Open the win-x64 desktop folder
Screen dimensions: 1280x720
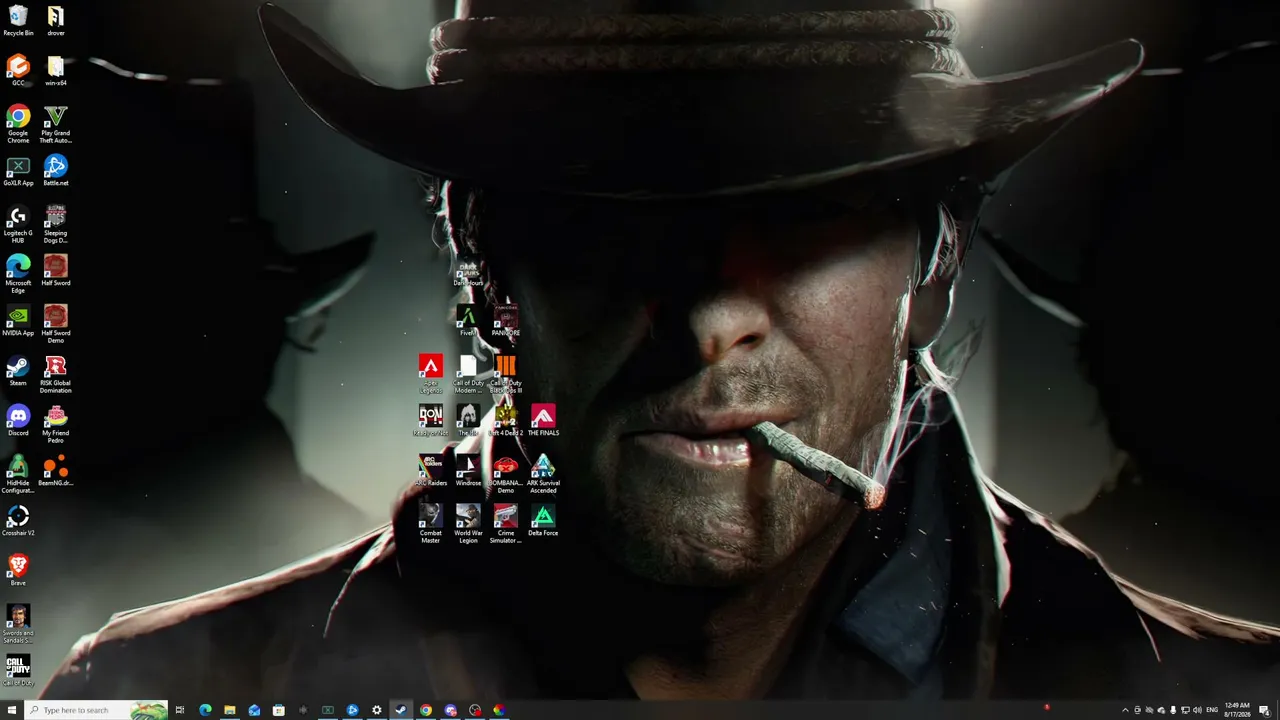(x=56, y=70)
